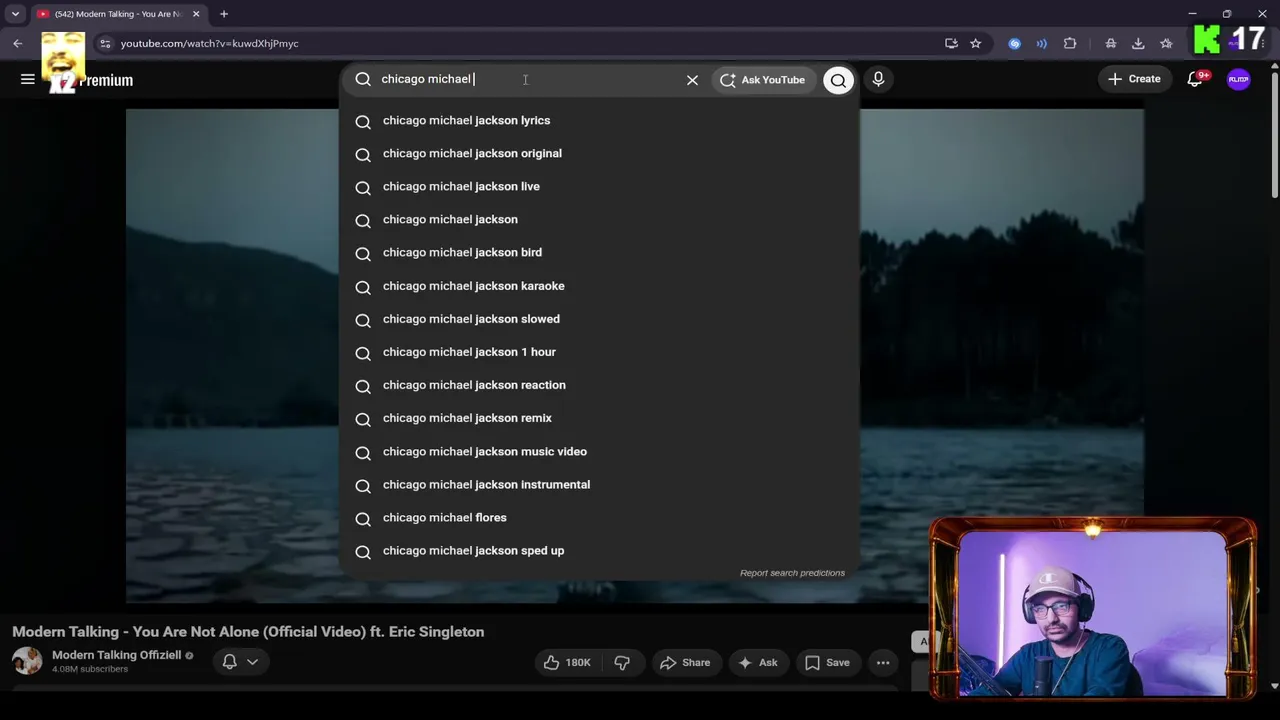Click in the search field text

click(526, 79)
